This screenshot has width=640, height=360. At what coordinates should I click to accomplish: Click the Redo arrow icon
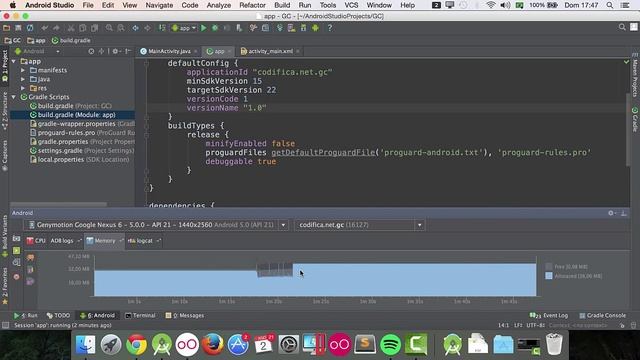(x=56, y=28)
